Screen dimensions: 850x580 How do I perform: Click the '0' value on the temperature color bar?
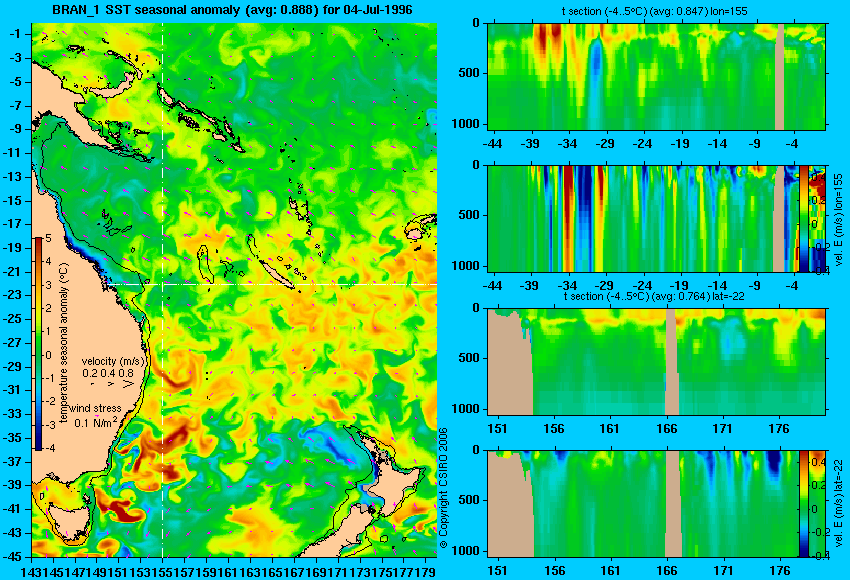pyautogui.click(x=48, y=355)
